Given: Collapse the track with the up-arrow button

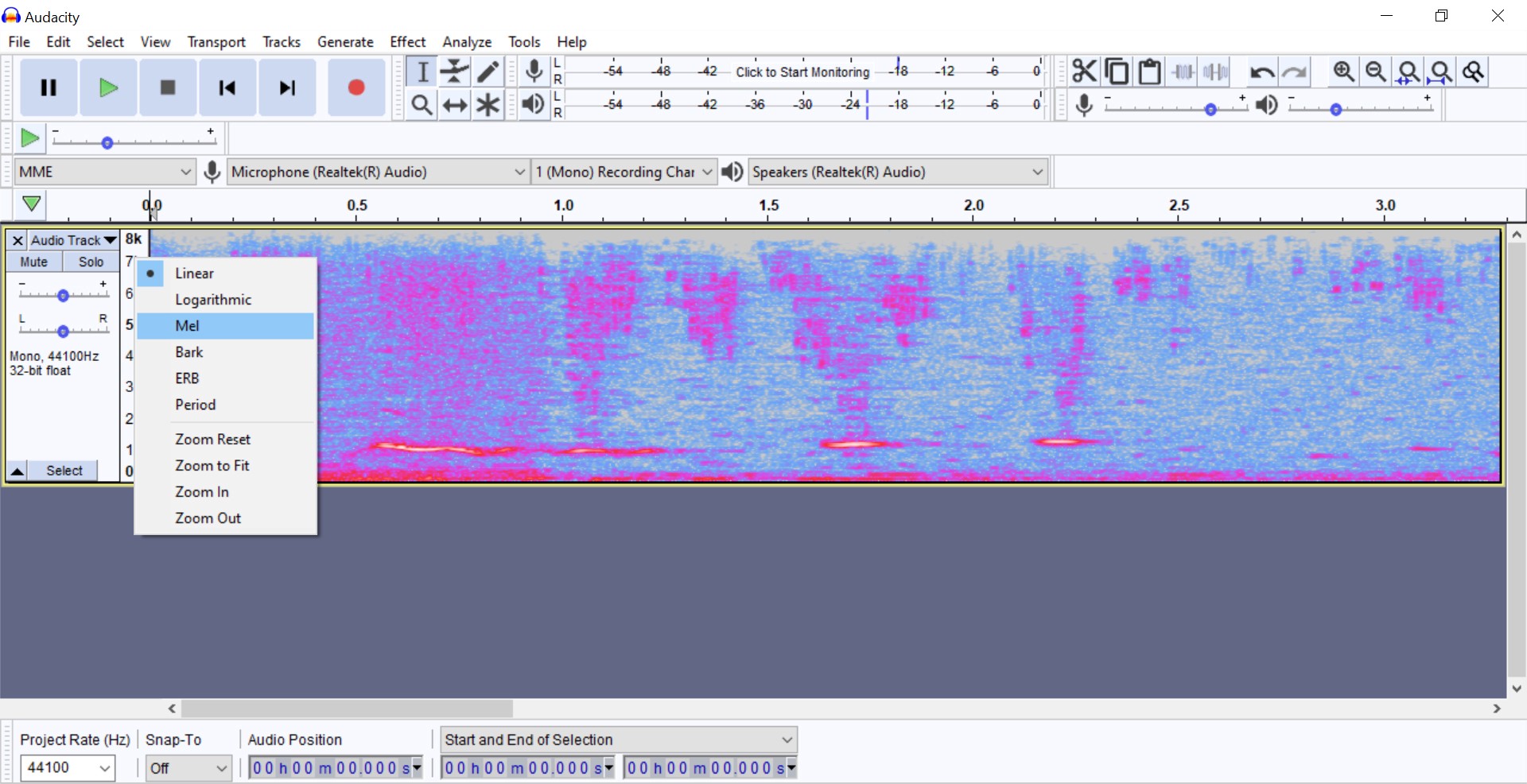Looking at the screenshot, I should 17,471.
